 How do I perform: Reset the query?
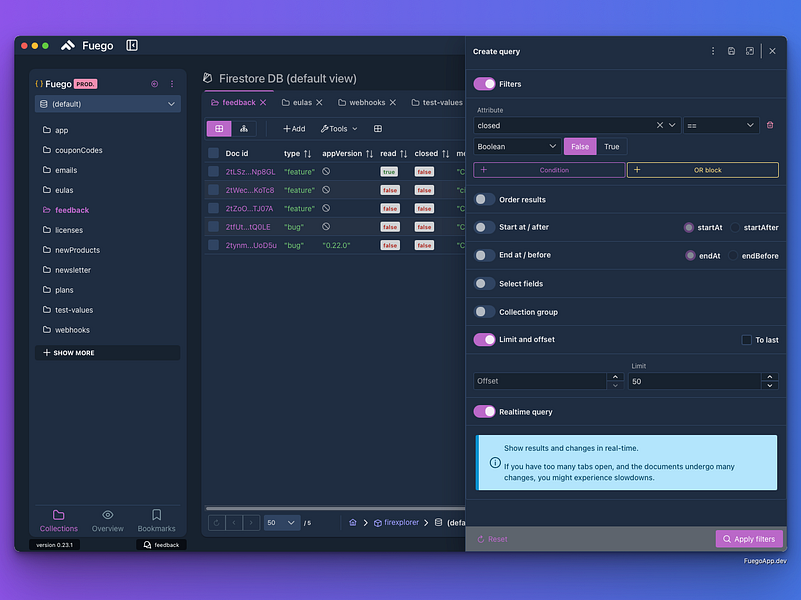(x=492, y=539)
